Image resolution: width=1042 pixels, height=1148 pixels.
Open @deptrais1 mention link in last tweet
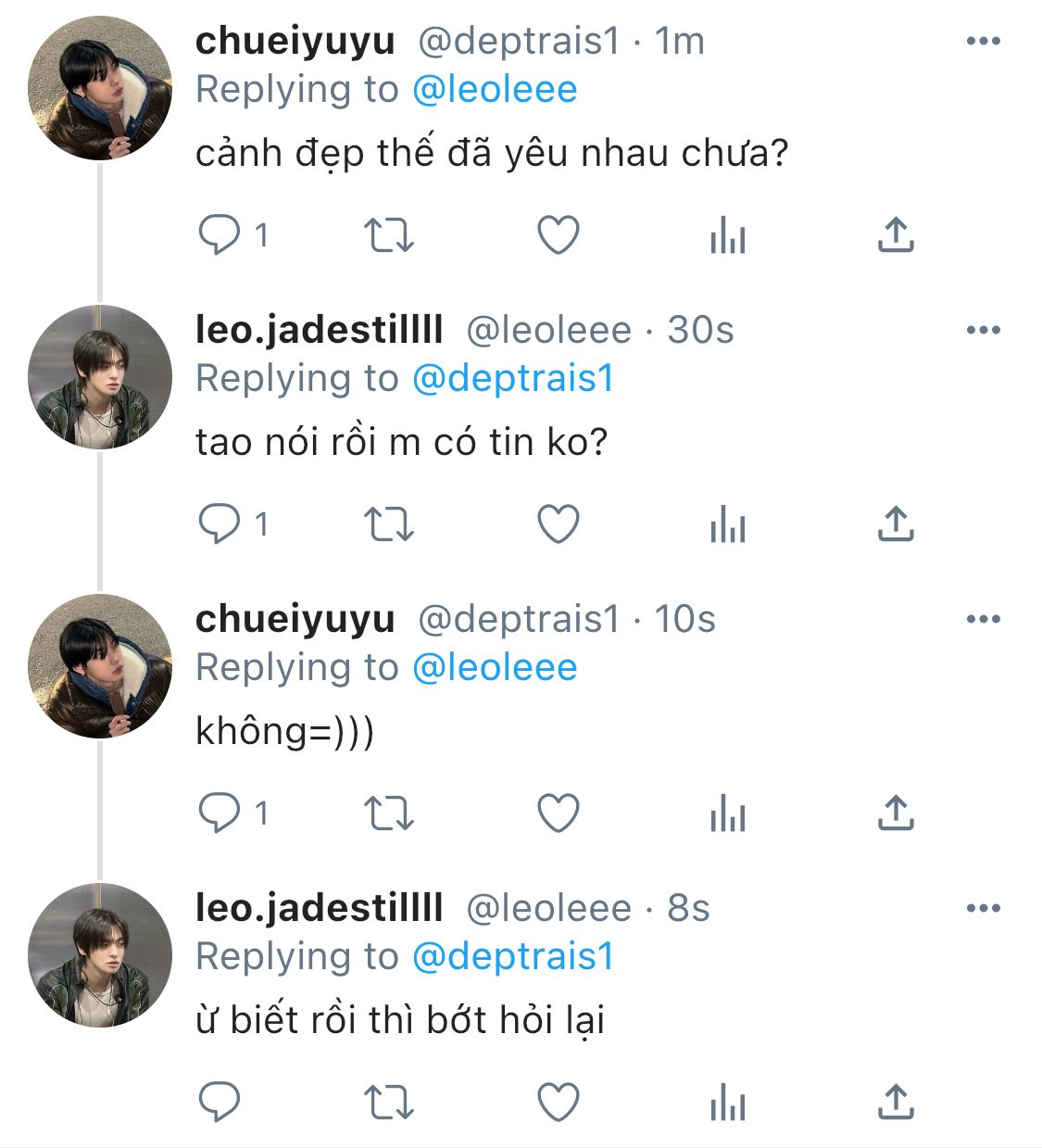tap(512, 957)
